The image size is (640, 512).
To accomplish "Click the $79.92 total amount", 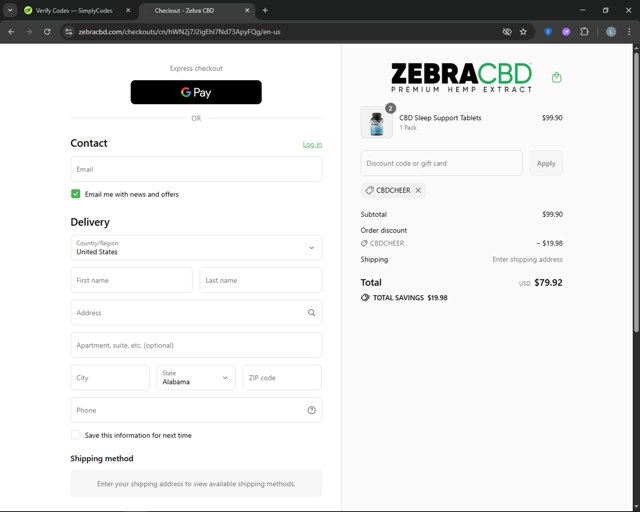I will pyautogui.click(x=548, y=283).
